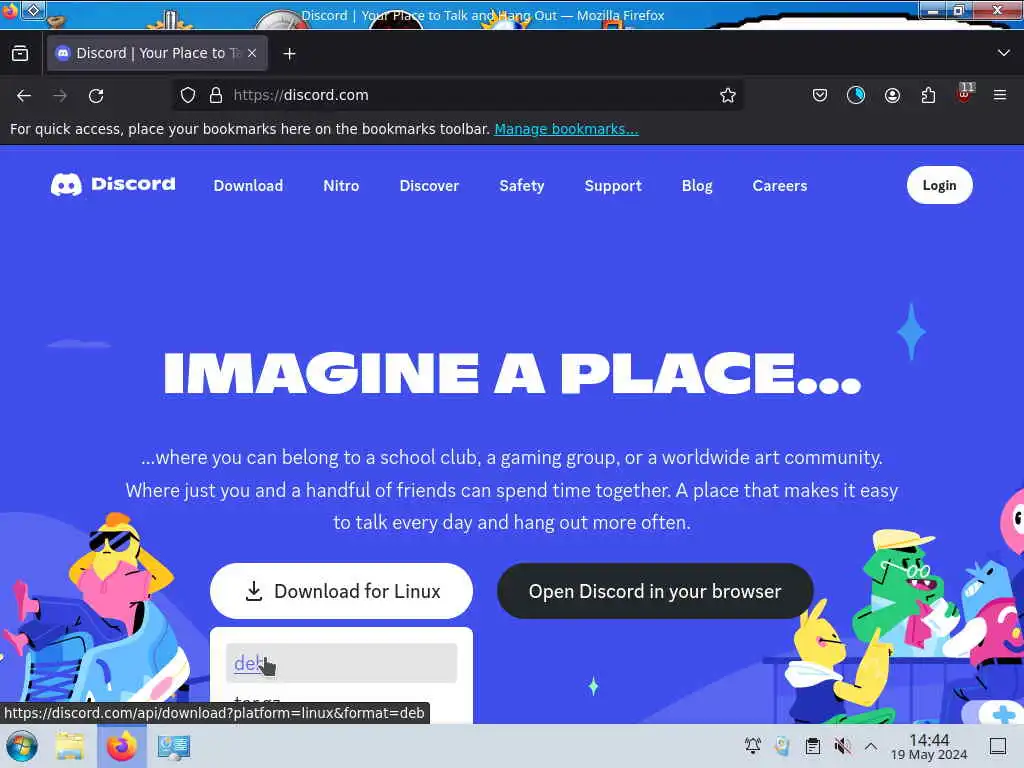Click Download for Linux button
This screenshot has height=768, width=1024.
point(341,591)
